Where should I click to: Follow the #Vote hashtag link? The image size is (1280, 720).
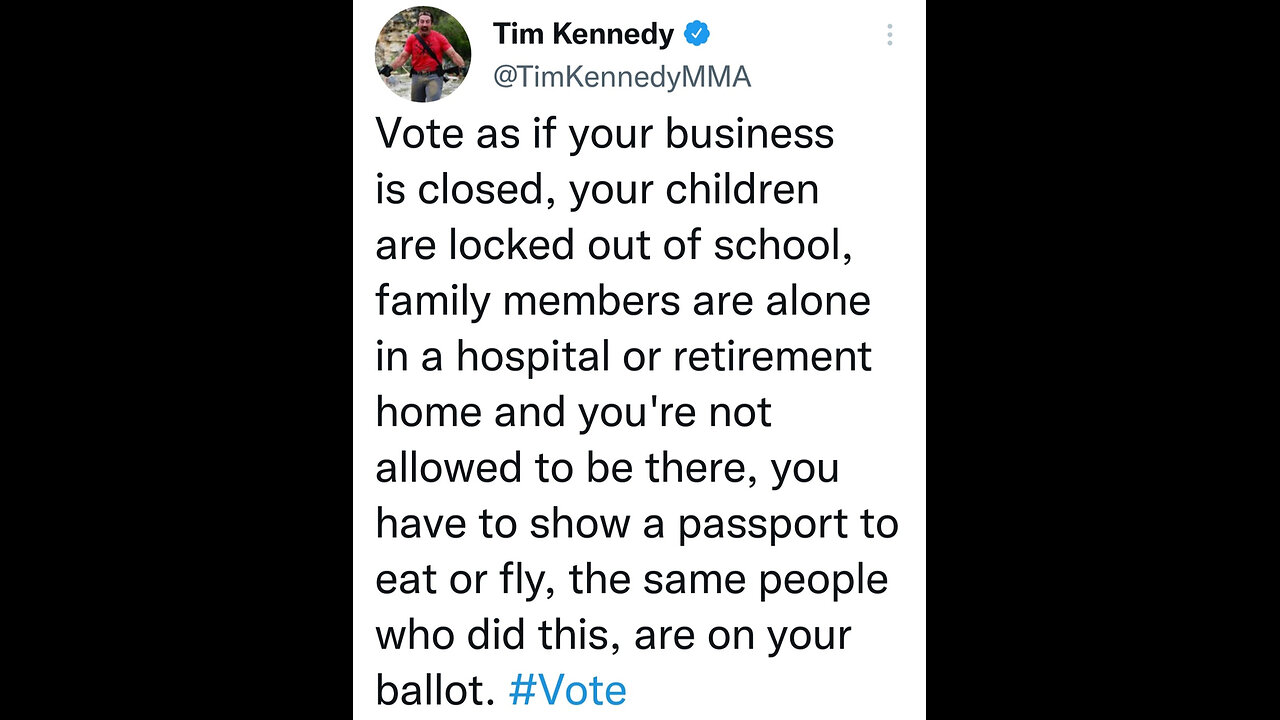coord(567,691)
